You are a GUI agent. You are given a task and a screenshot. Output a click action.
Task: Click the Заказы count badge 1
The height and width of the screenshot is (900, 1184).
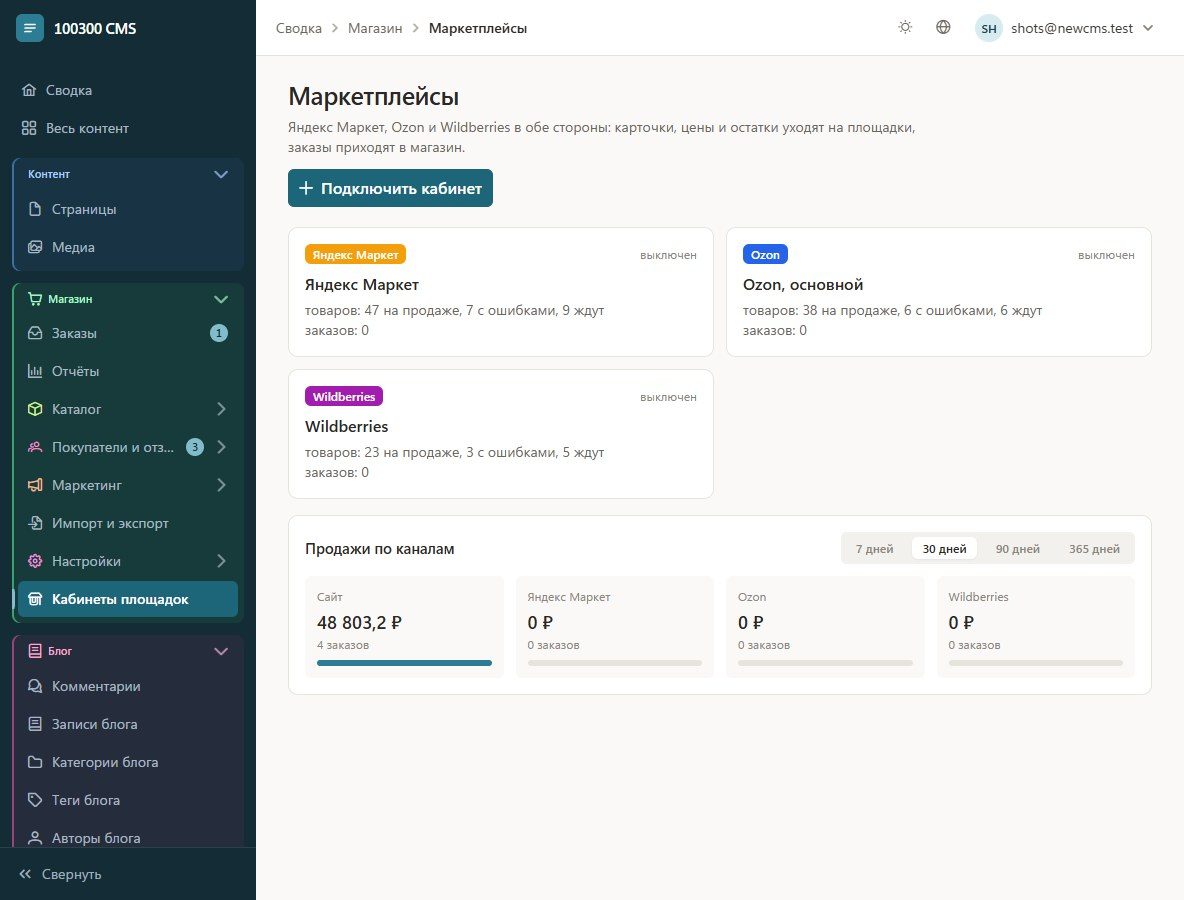[219, 333]
